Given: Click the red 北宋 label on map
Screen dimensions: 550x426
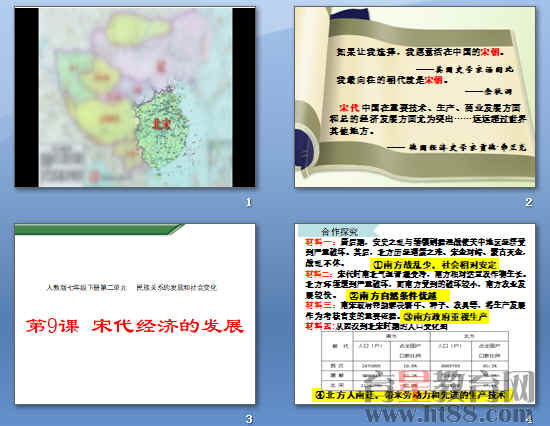Looking at the screenshot, I should point(161,124).
